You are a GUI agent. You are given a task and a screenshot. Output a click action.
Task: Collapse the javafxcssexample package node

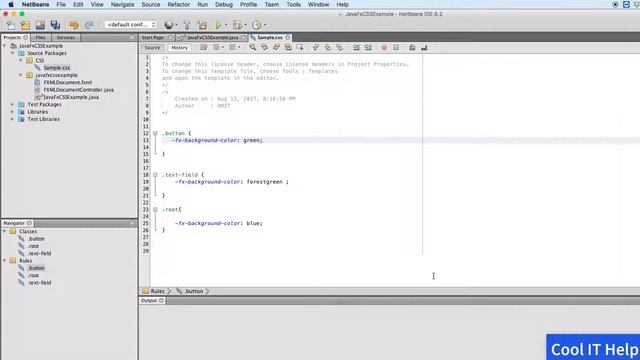click(21, 75)
